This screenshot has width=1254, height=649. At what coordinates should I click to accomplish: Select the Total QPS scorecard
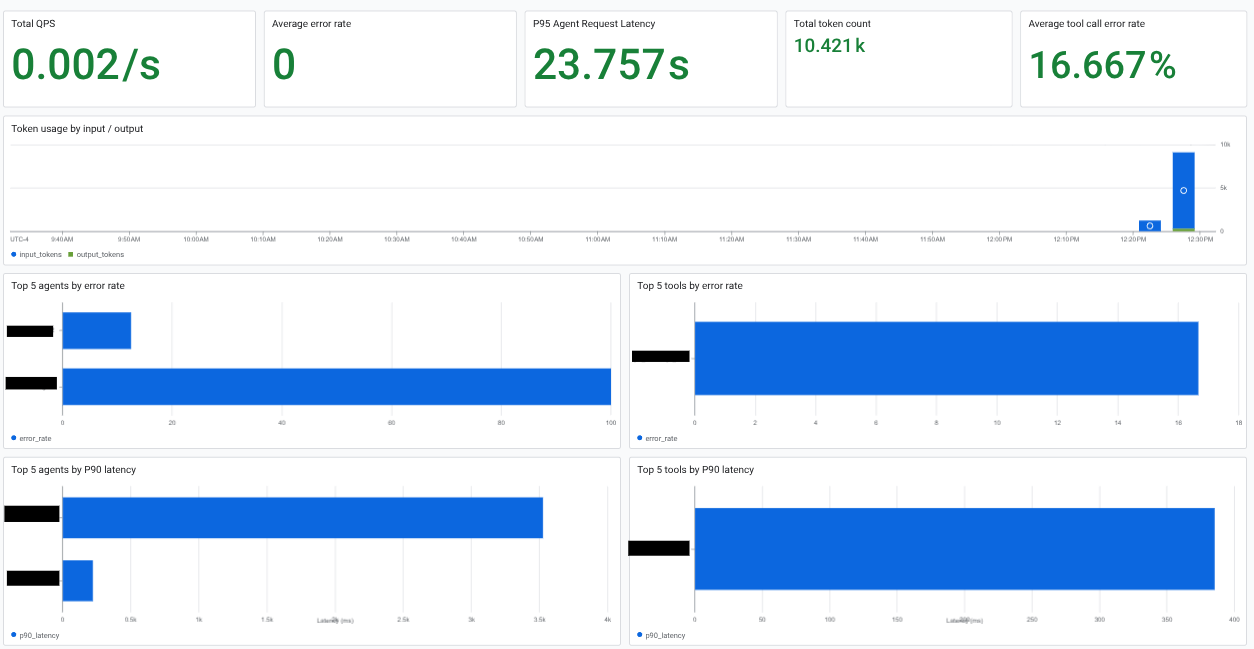[130, 58]
